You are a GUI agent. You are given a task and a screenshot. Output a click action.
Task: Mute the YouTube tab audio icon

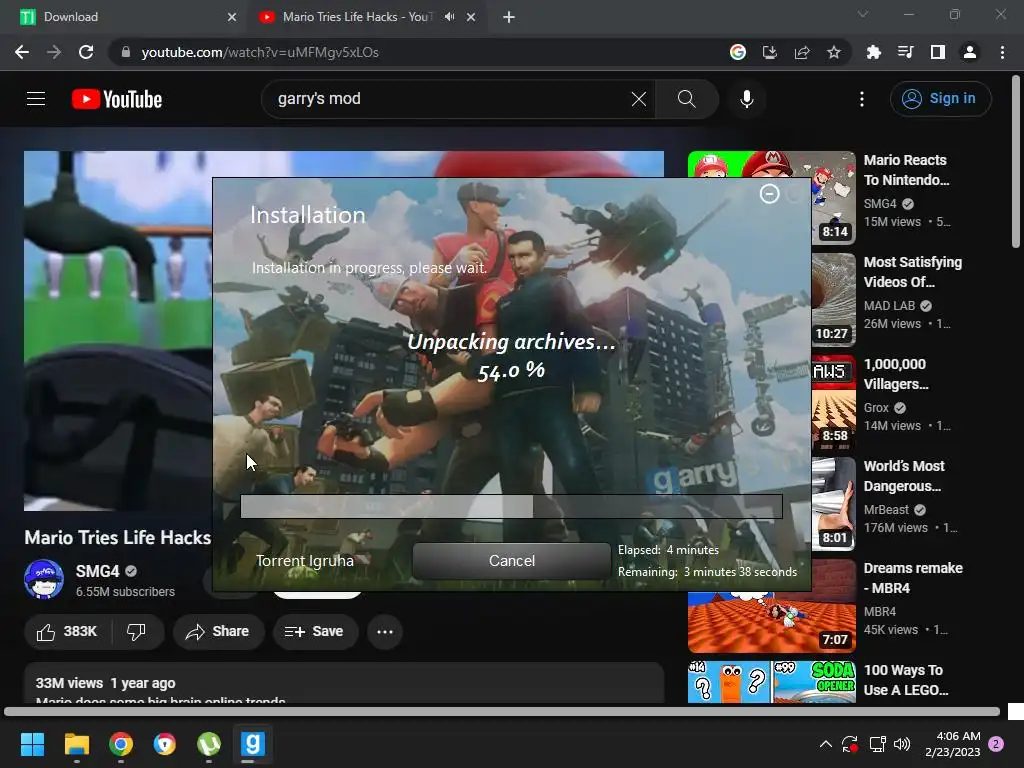point(449,17)
